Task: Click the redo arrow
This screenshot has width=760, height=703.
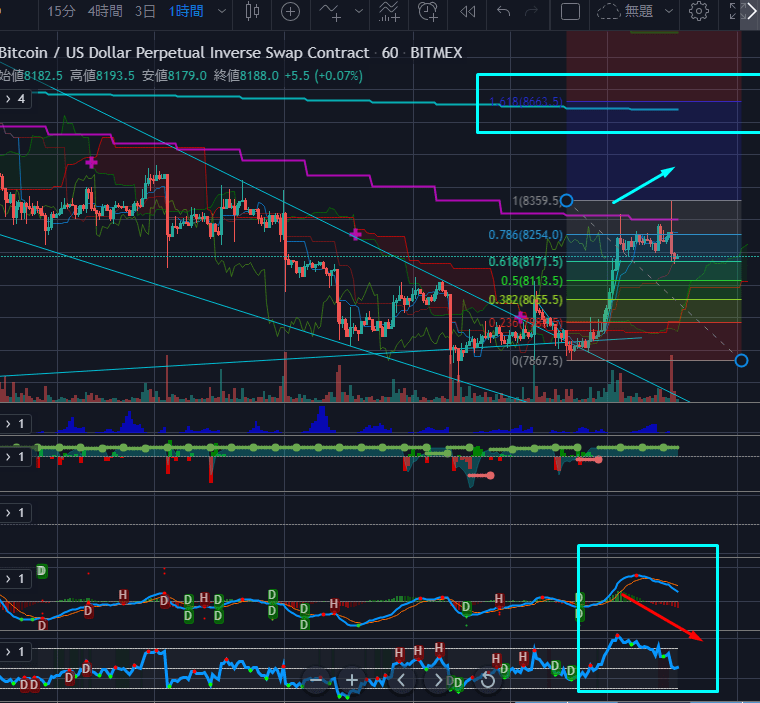Action: point(532,11)
